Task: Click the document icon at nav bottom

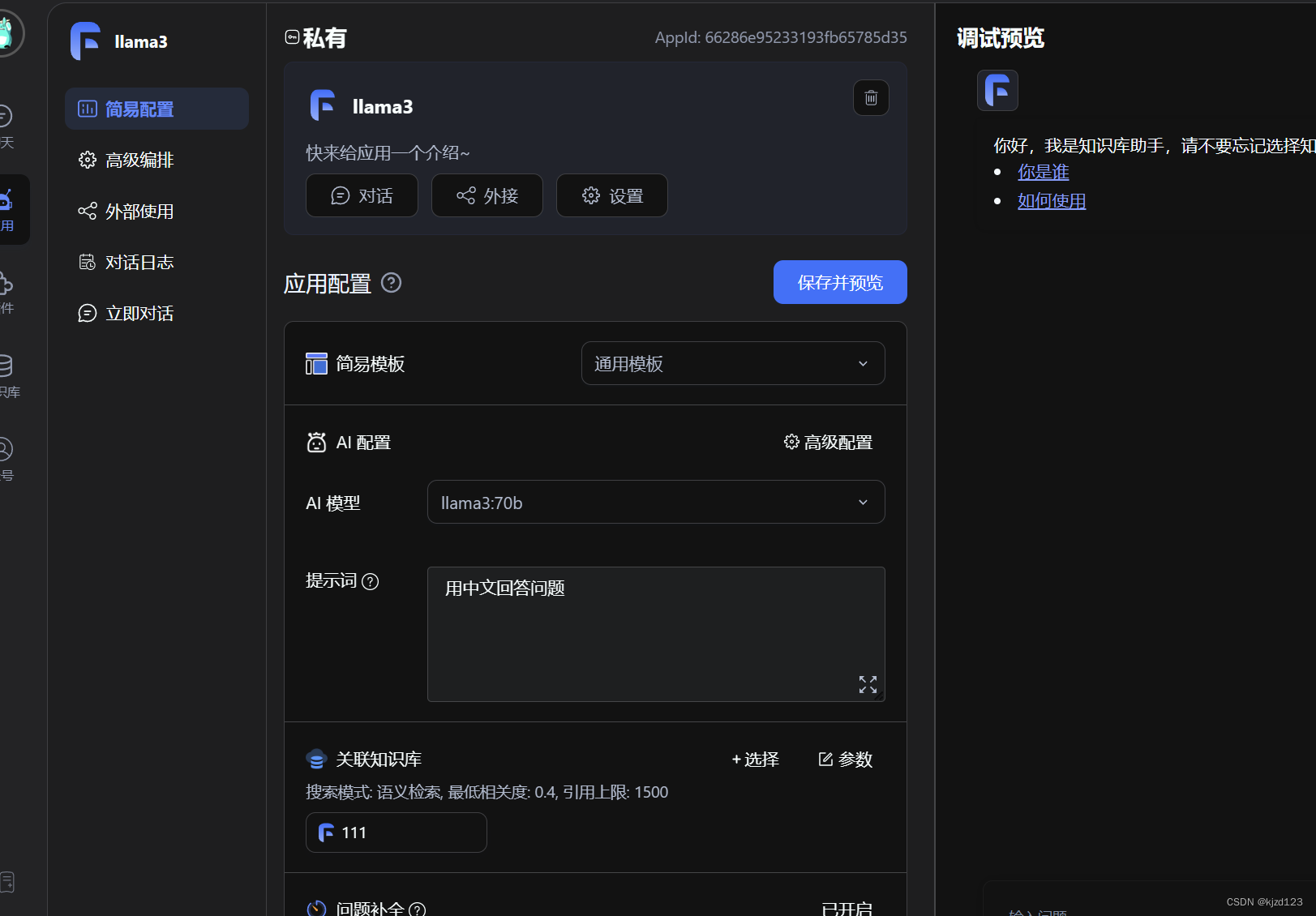Action: click(x=6, y=881)
